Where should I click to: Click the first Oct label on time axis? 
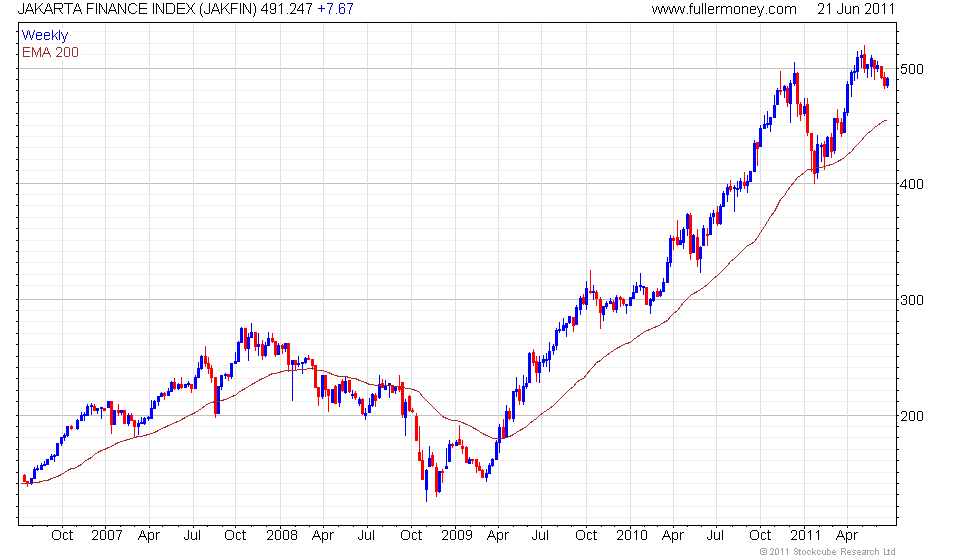pos(62,536)
